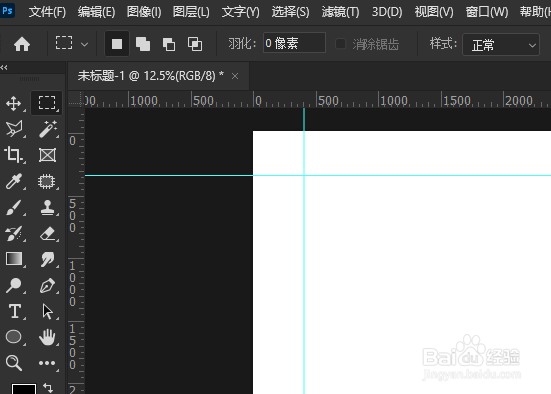Open the 文件(F) menu
Screen dimensions: 551x394
[47, 12]
